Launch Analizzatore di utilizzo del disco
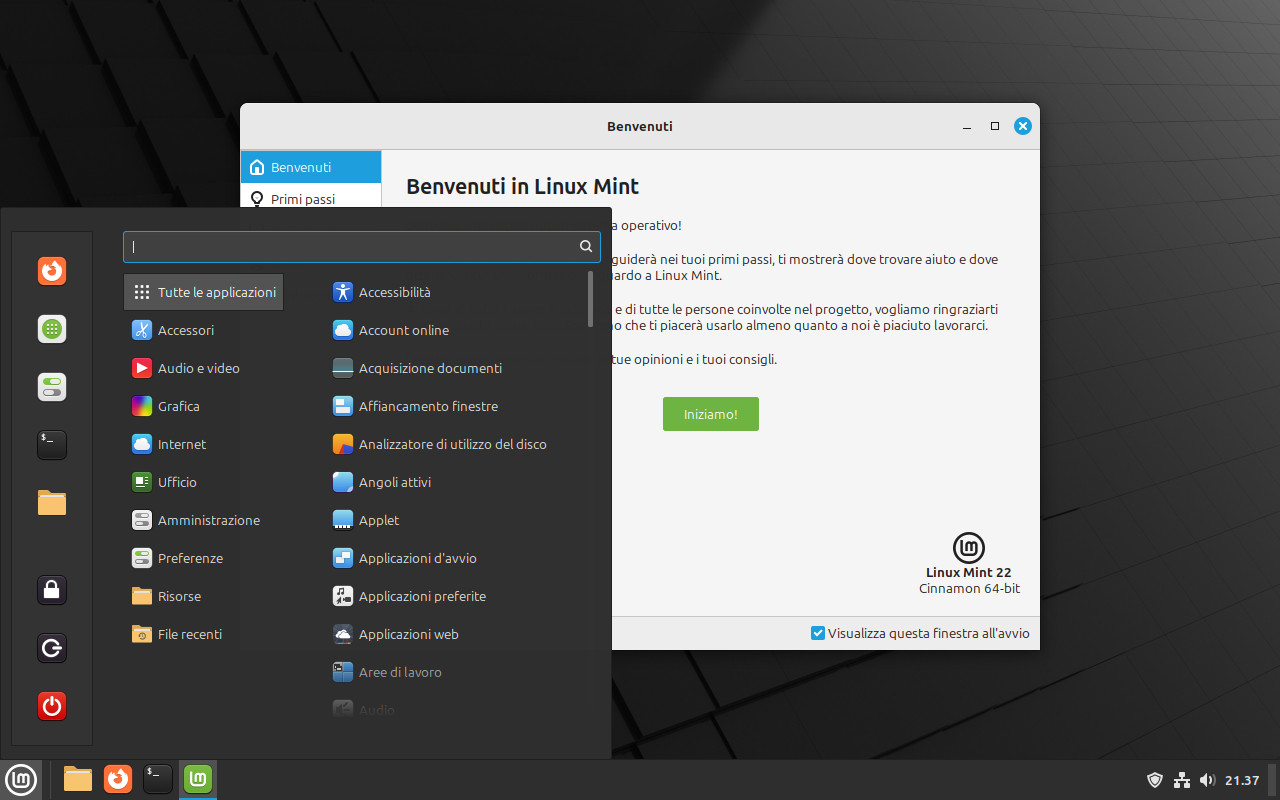Viewport: 1280px width, 800px height. (x=452, y=444)
